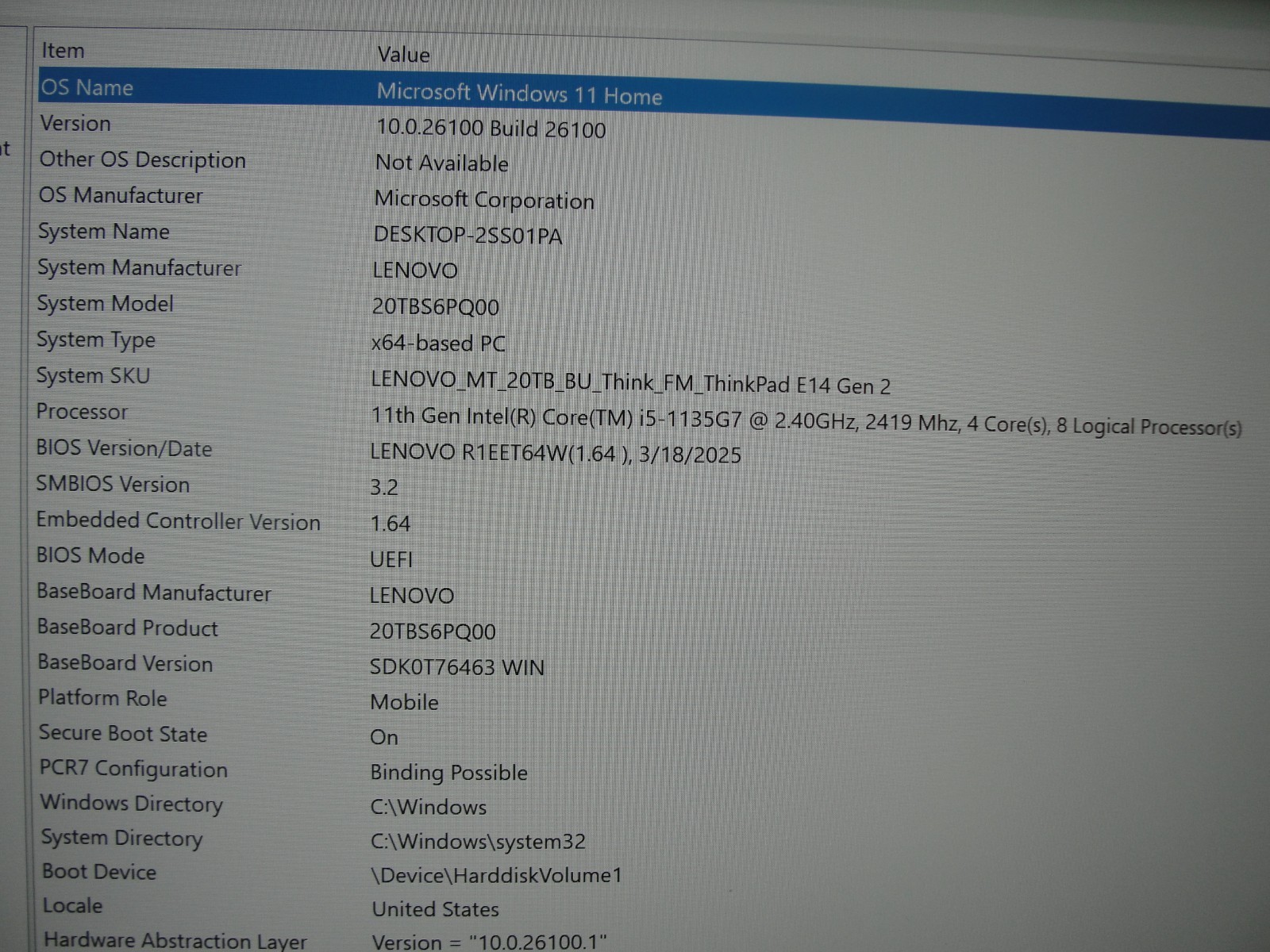
Task: Select the BaseBoard Manufacturer row
Action: (x=154, y=592)
